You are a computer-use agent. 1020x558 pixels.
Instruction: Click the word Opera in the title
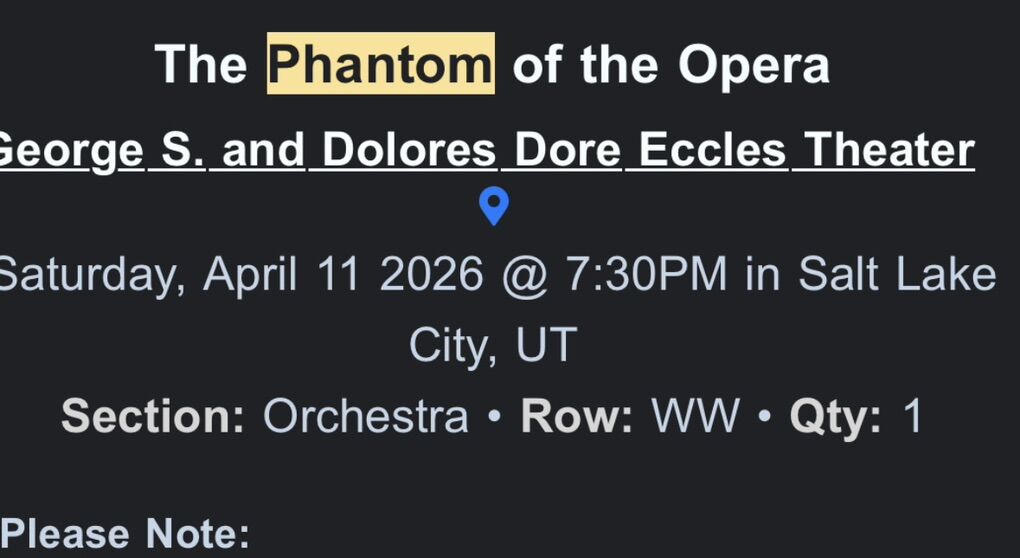[x=754, y=65]
